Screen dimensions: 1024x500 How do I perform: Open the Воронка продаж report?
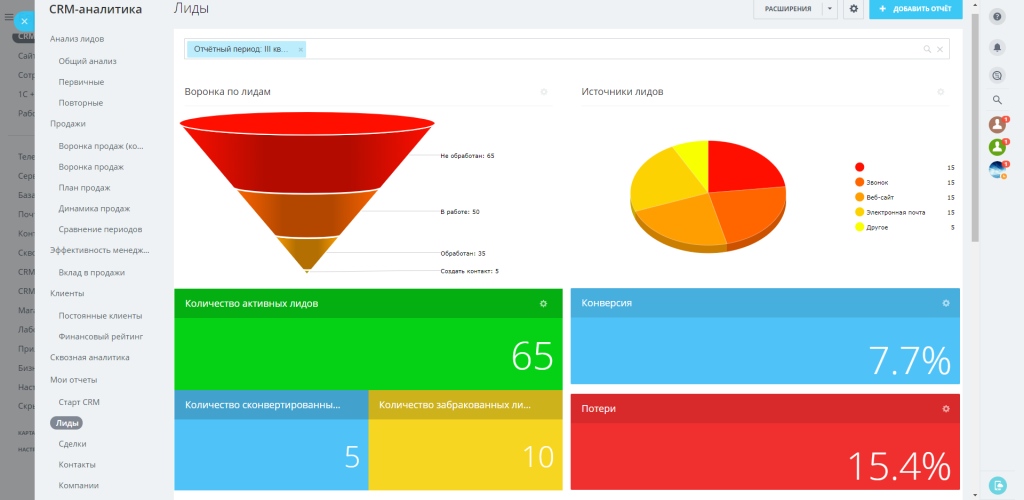pyautogui.click(x=91, y=166)
